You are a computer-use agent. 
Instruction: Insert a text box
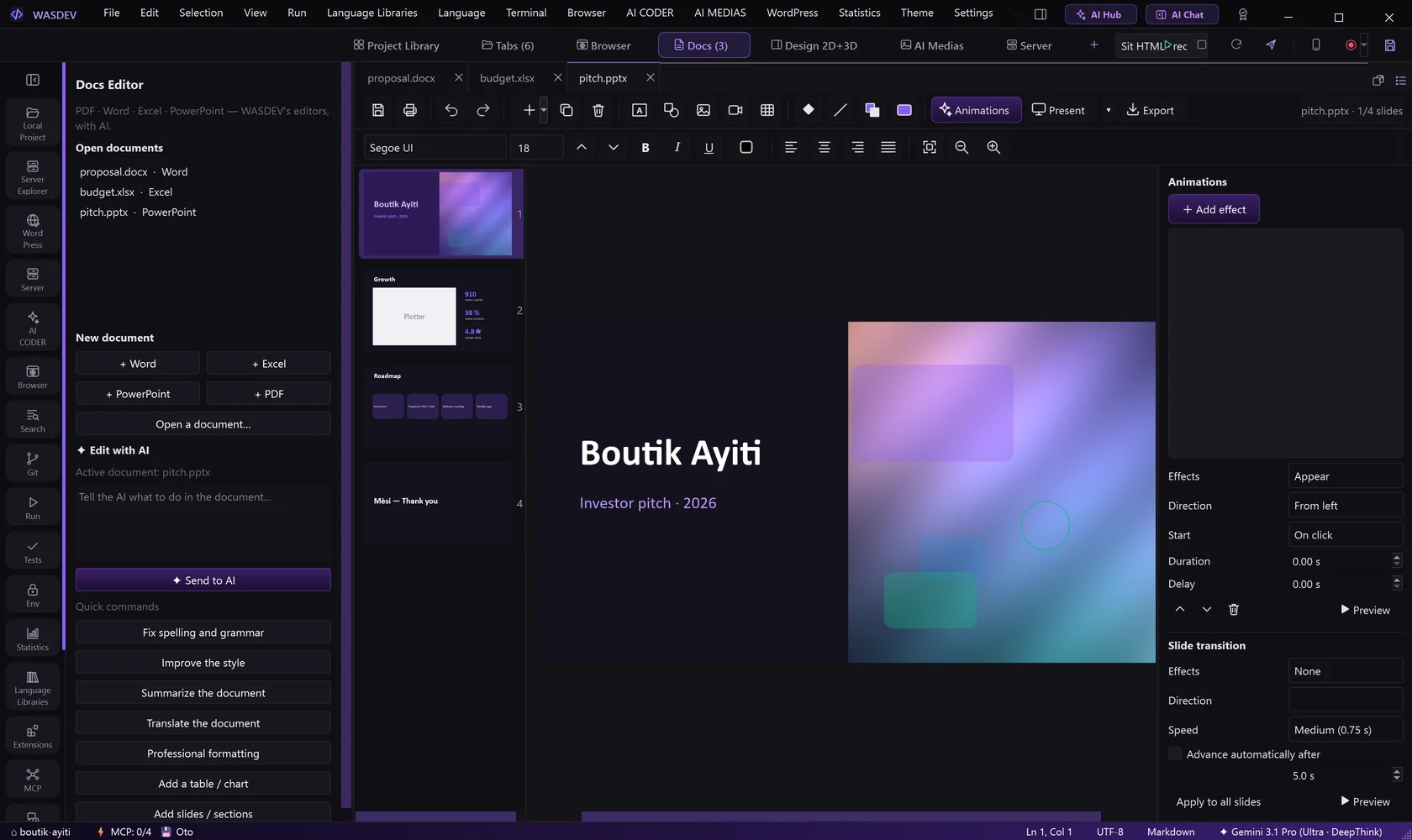tap(640, 110)
